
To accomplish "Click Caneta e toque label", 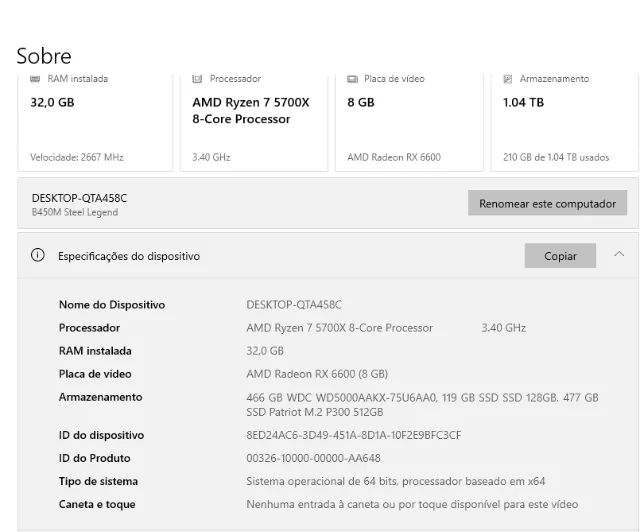I will (97, 504).
